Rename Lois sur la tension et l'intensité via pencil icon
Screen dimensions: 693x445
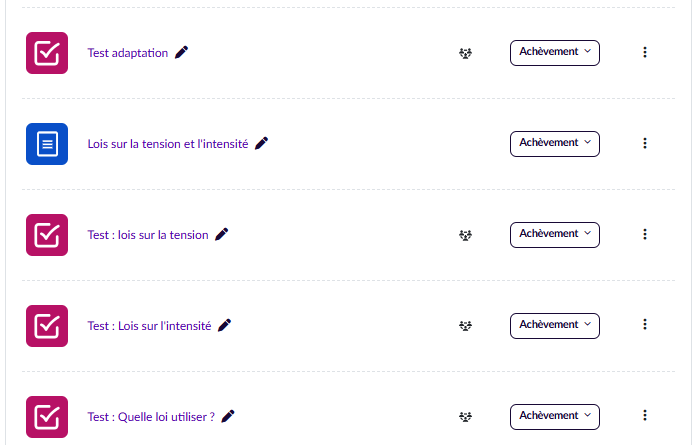pyautogui.click(x=261, y=143)
